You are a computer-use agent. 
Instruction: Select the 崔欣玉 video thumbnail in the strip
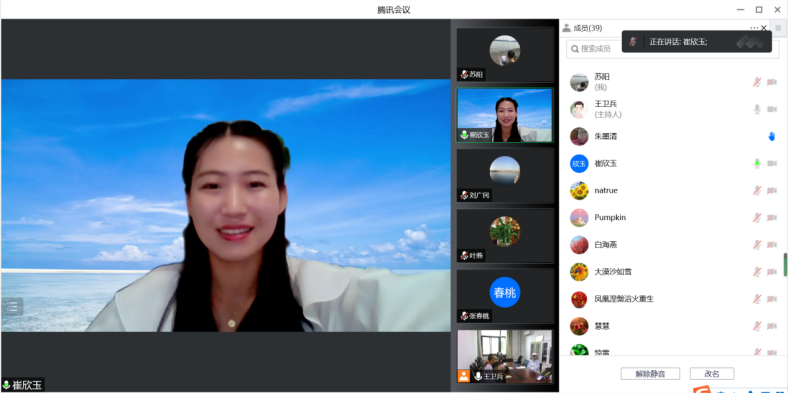[x=505, y=115]
